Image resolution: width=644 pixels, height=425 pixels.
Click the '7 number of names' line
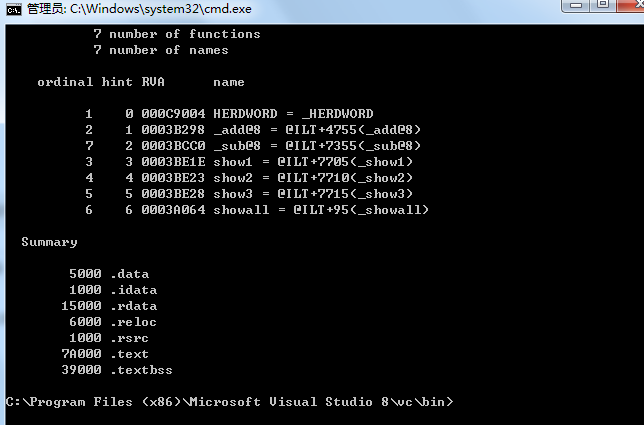161,50
